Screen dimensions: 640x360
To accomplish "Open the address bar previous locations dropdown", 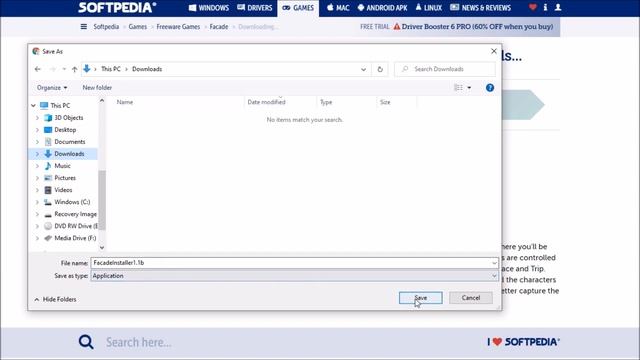I will click(x=363, y=69).
